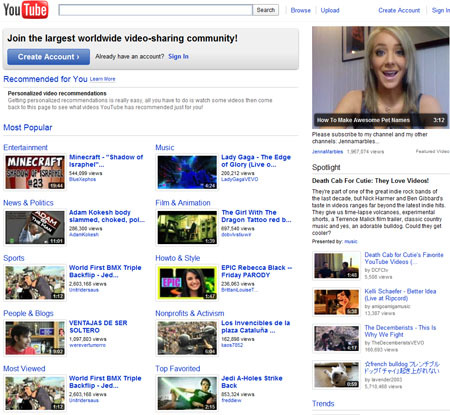Open The Decemberists - This Is Why We Fight
Screen dimensions: 450x415
[x=400, y=331]
